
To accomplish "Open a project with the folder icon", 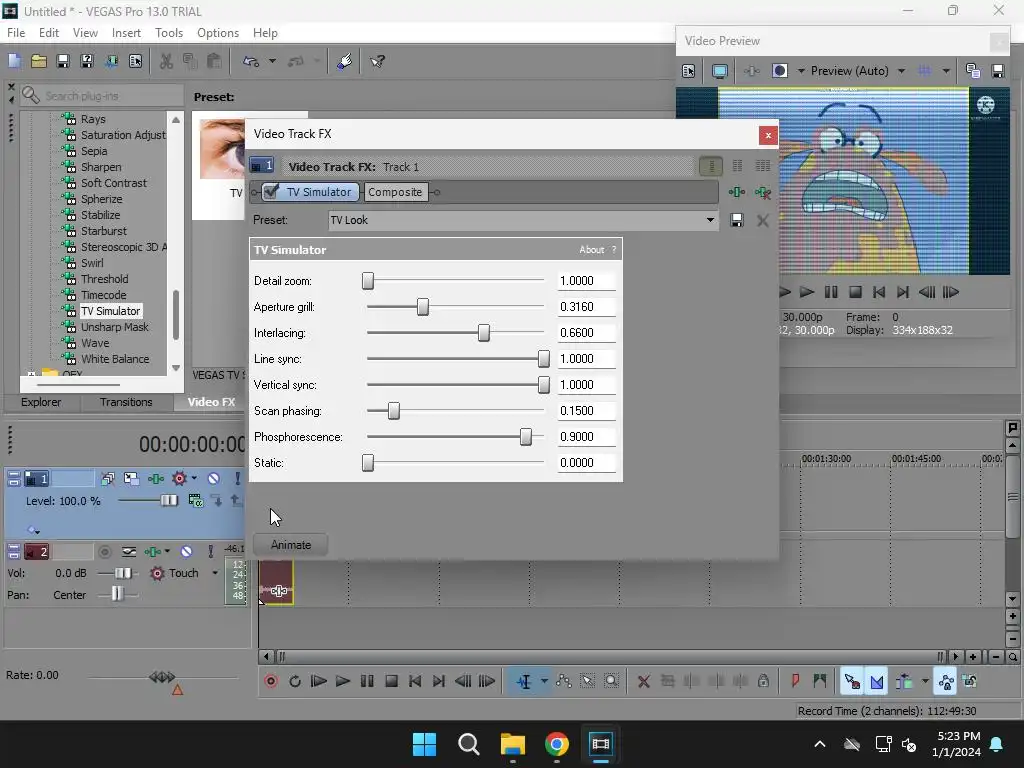I will pos(39,61).
